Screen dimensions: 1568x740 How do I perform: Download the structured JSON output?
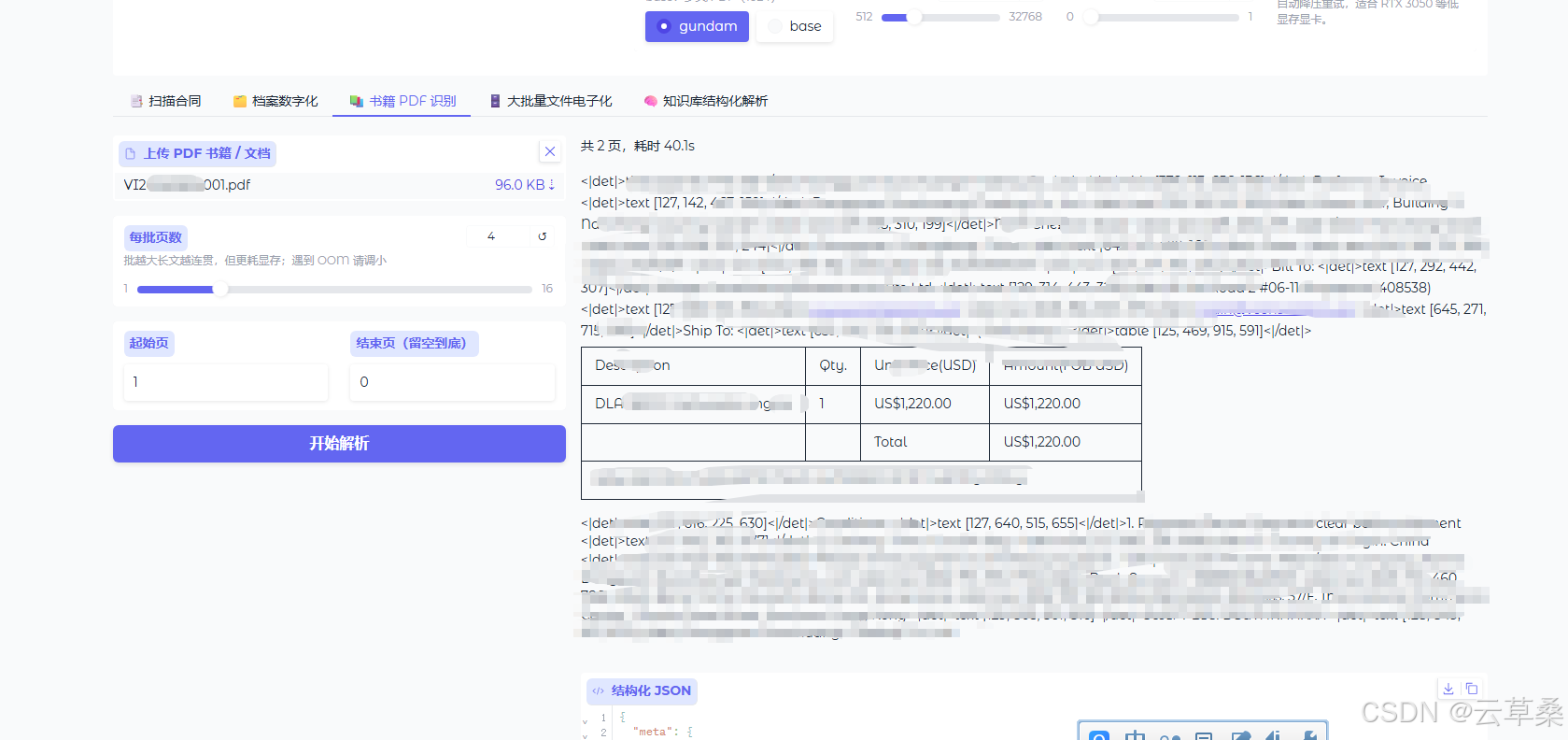point(1448,689)
